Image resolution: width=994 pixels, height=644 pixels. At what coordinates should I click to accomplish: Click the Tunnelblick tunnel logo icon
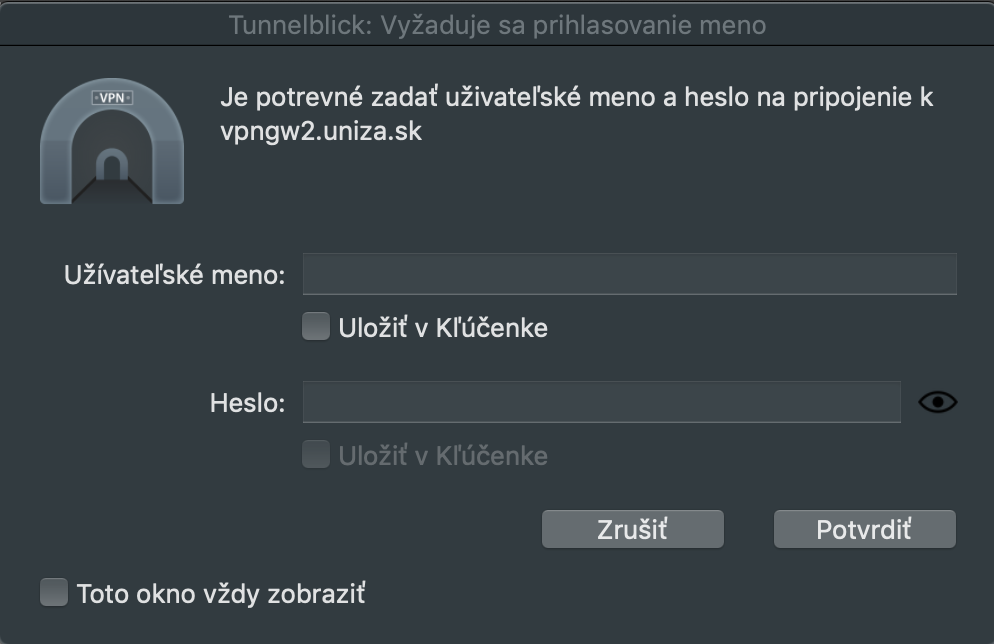(112, 143)
